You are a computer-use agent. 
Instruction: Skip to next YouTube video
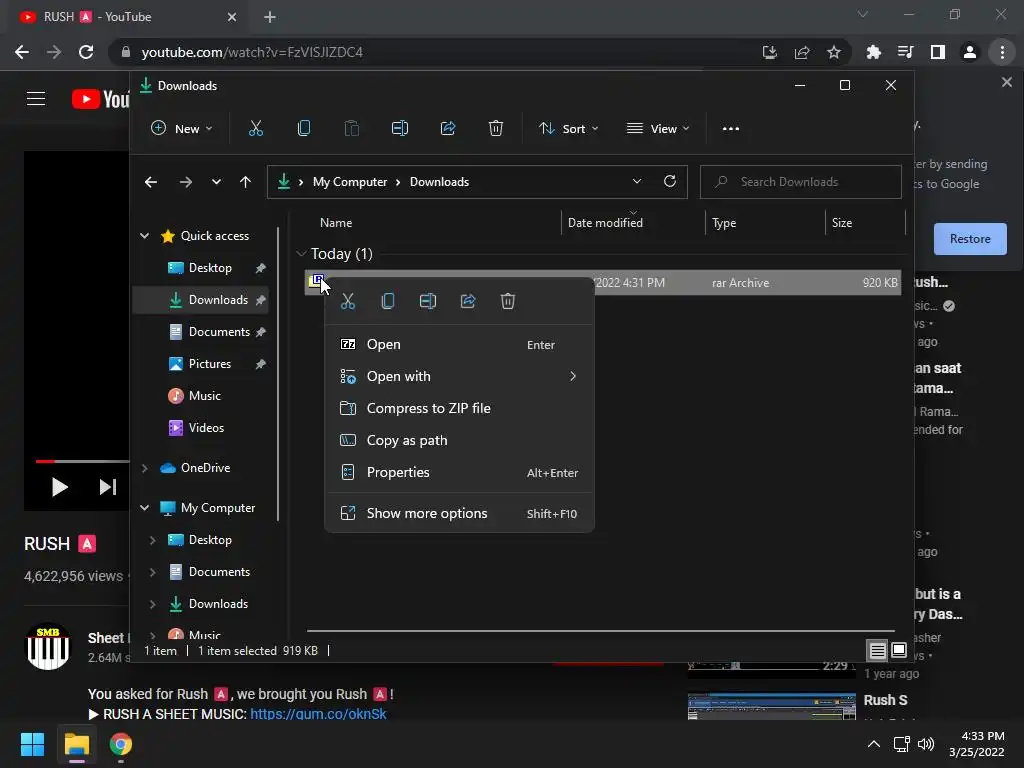[108, 487]
